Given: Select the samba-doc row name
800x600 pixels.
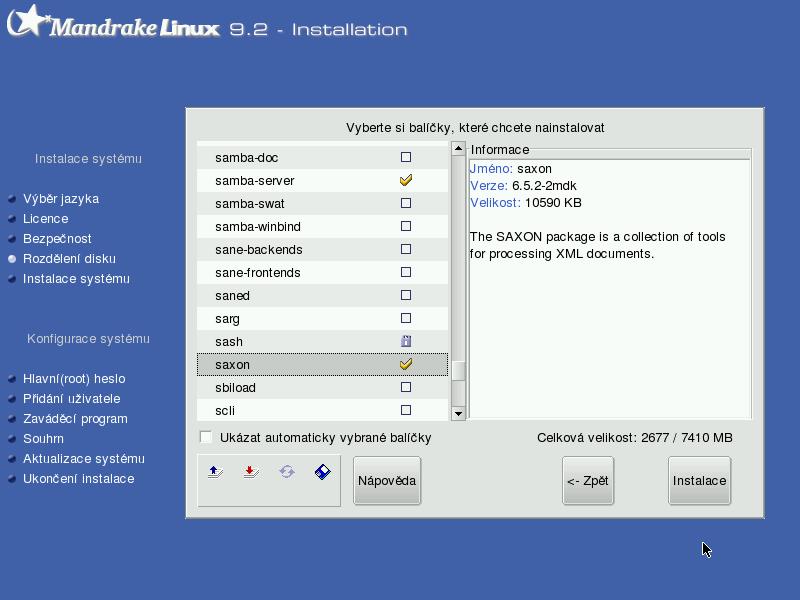Looking at the screenshot, I should coord(246,158).
